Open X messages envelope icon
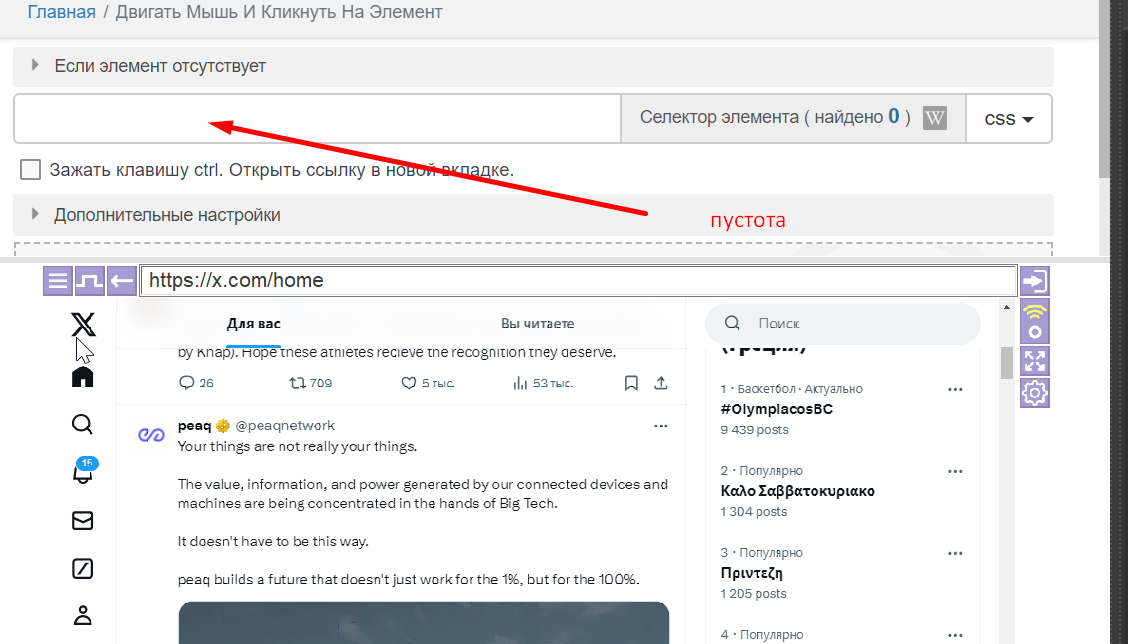This screenshot has height=644, width=1128. (83, 521)
